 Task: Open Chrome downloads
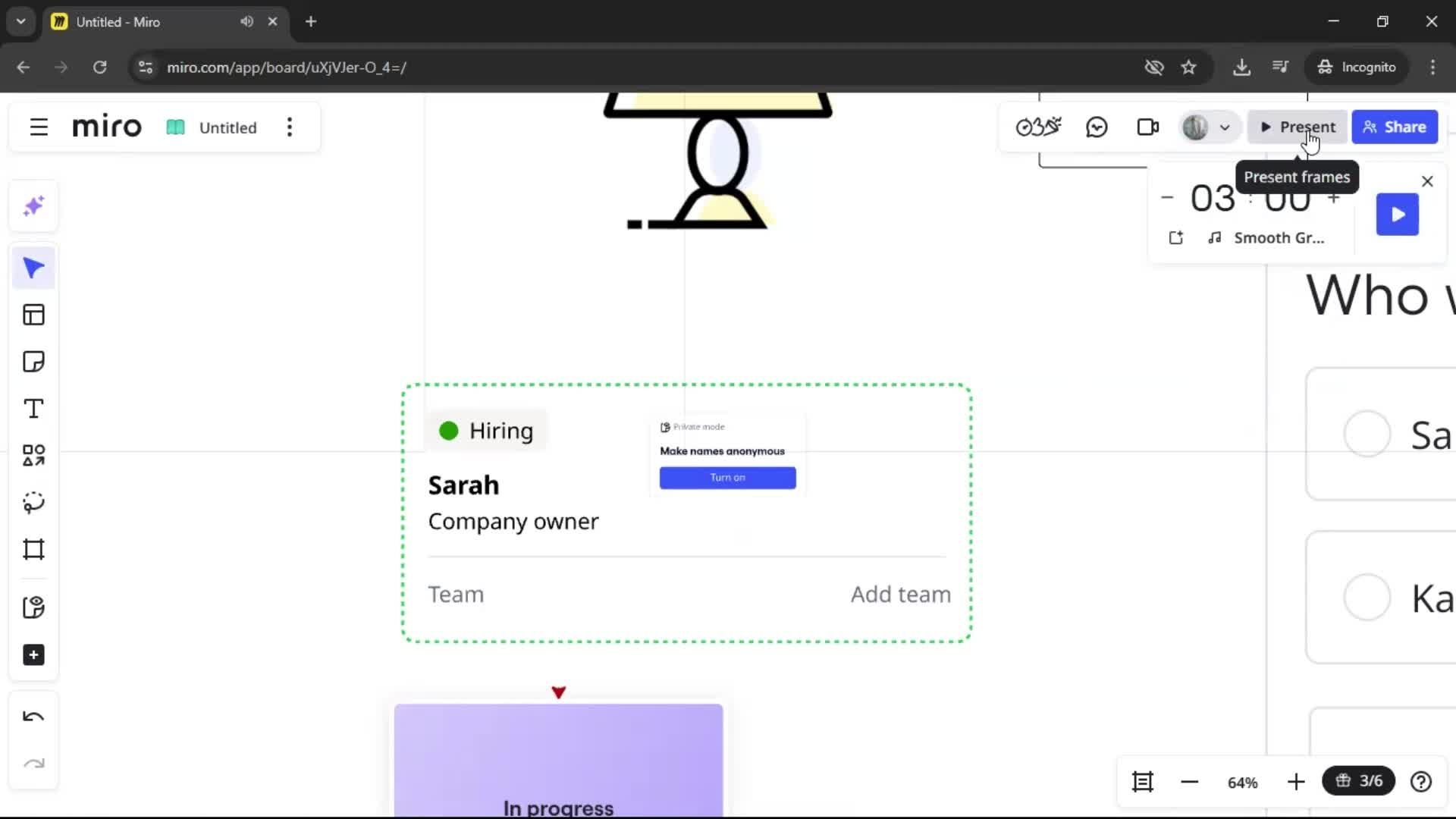point(1241,67)
